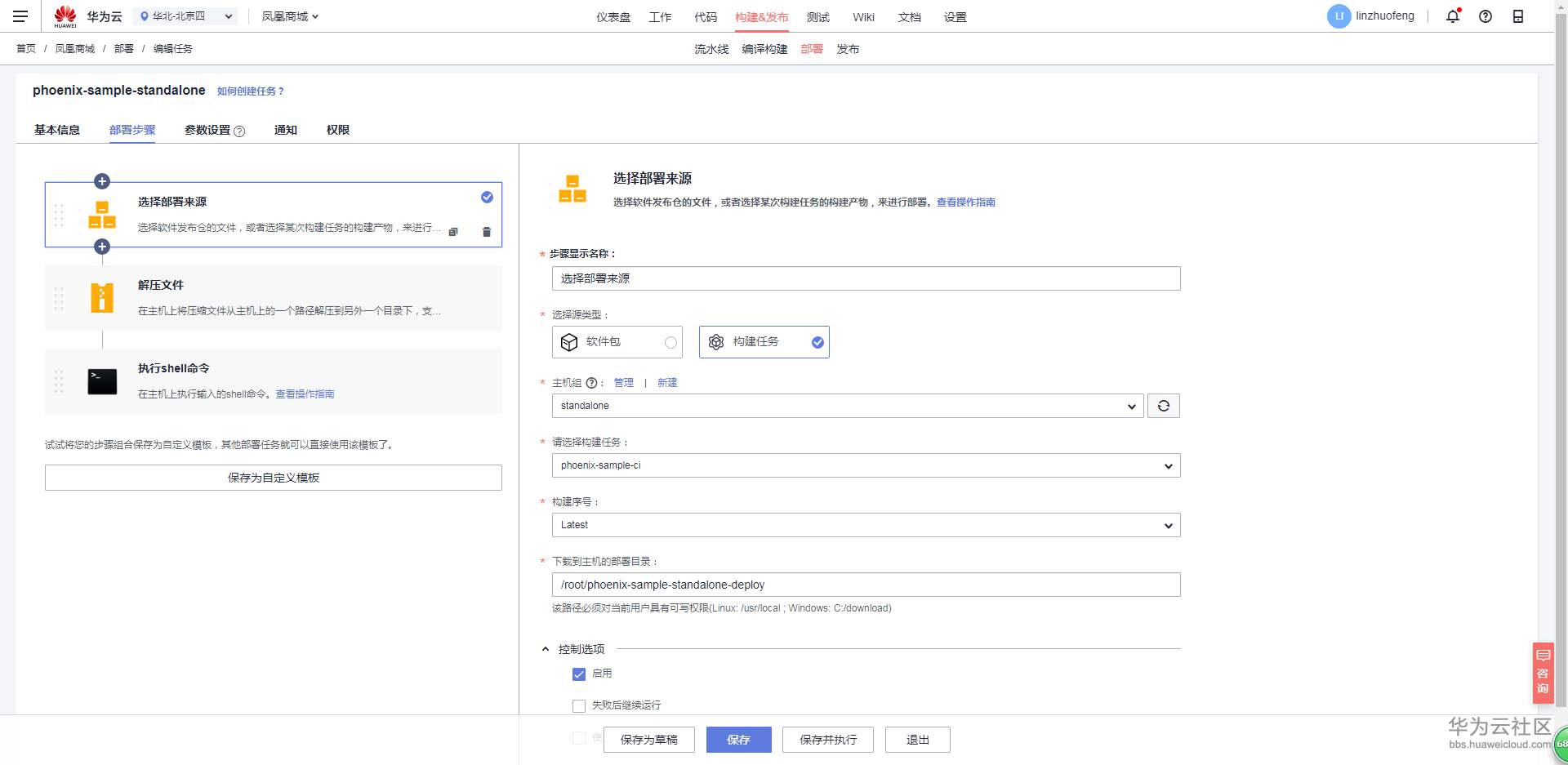
Task: Open the hamburger menu icon
Action: (x=20, y=16)
